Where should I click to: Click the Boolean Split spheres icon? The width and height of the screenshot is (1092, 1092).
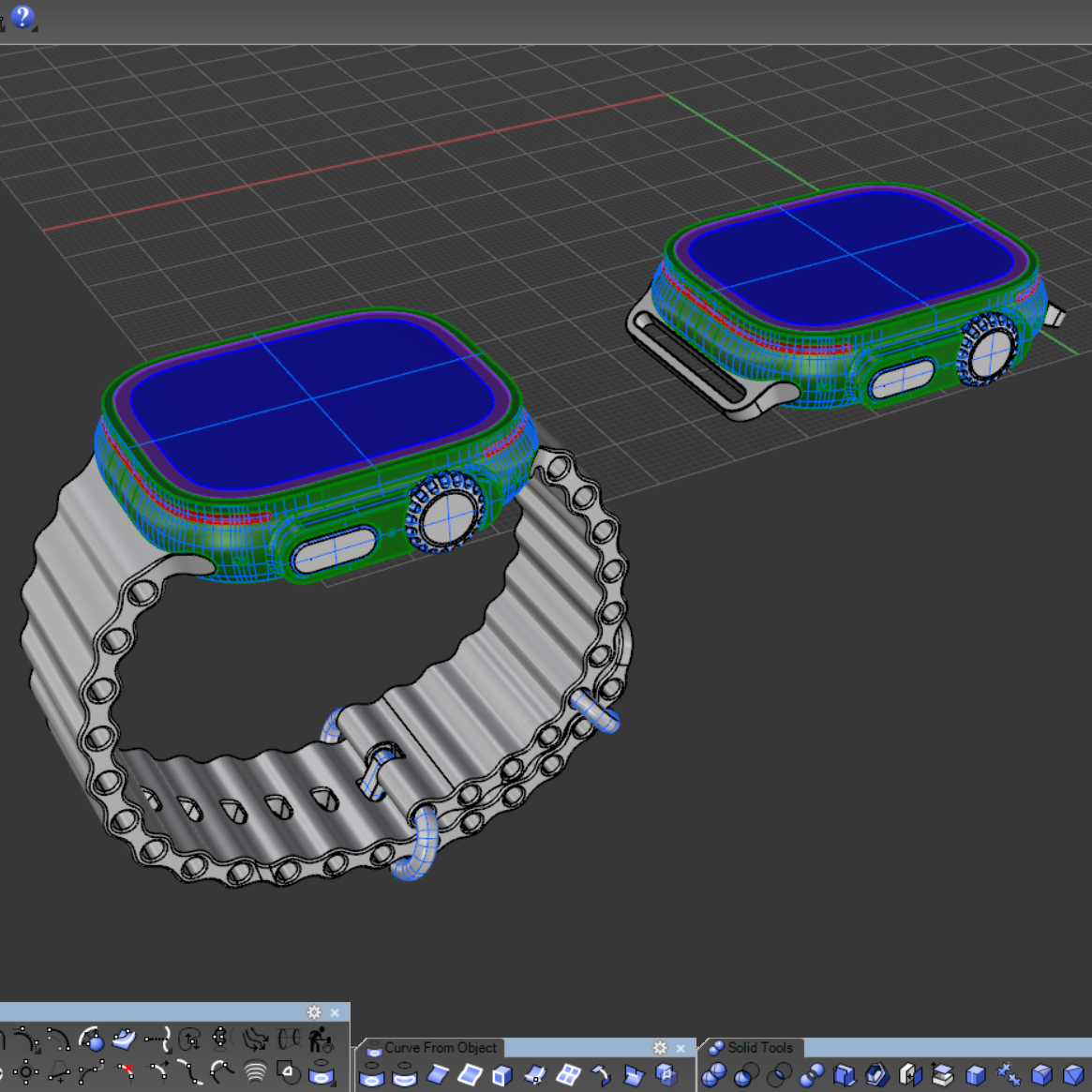pos(812,1074)
